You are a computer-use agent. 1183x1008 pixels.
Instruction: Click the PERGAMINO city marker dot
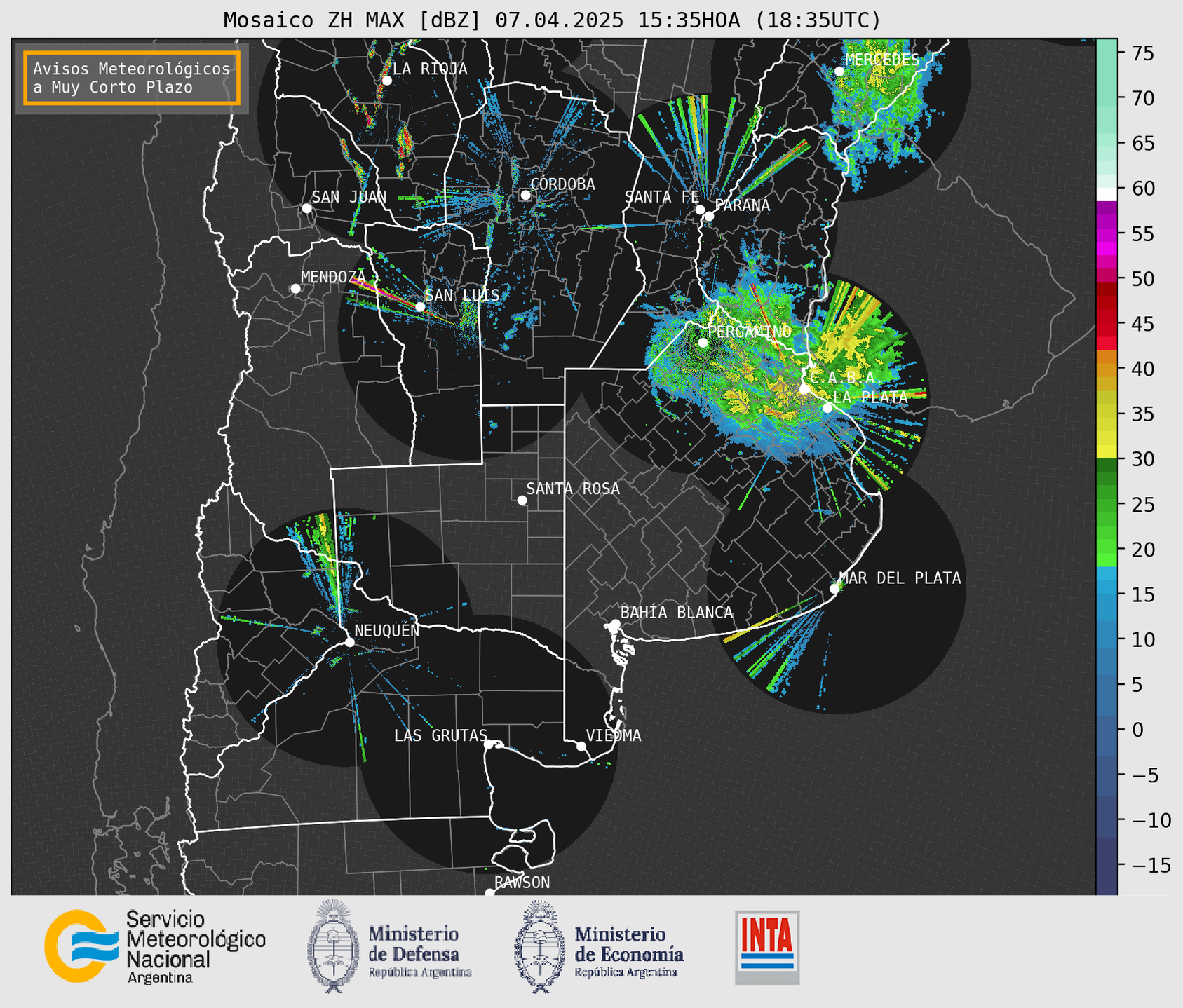[x=703, y=343]
